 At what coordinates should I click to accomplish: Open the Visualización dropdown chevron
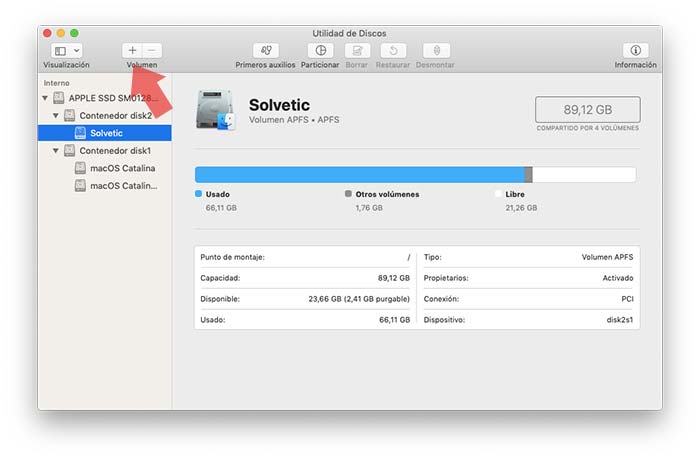click(x=77, y=51)
